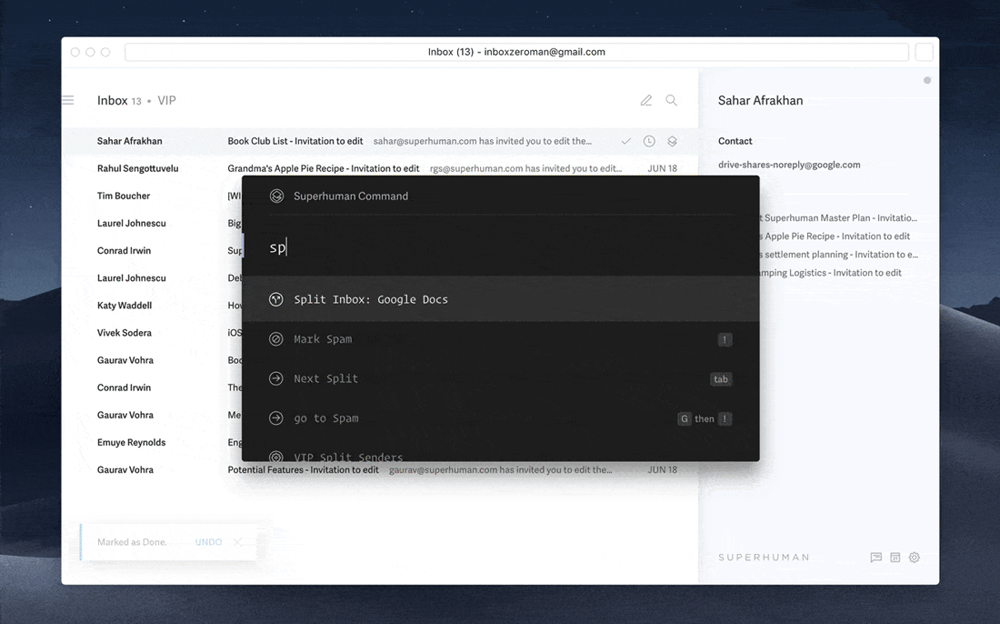Click the Next Split arrow icon

click(x=276, y=378)
